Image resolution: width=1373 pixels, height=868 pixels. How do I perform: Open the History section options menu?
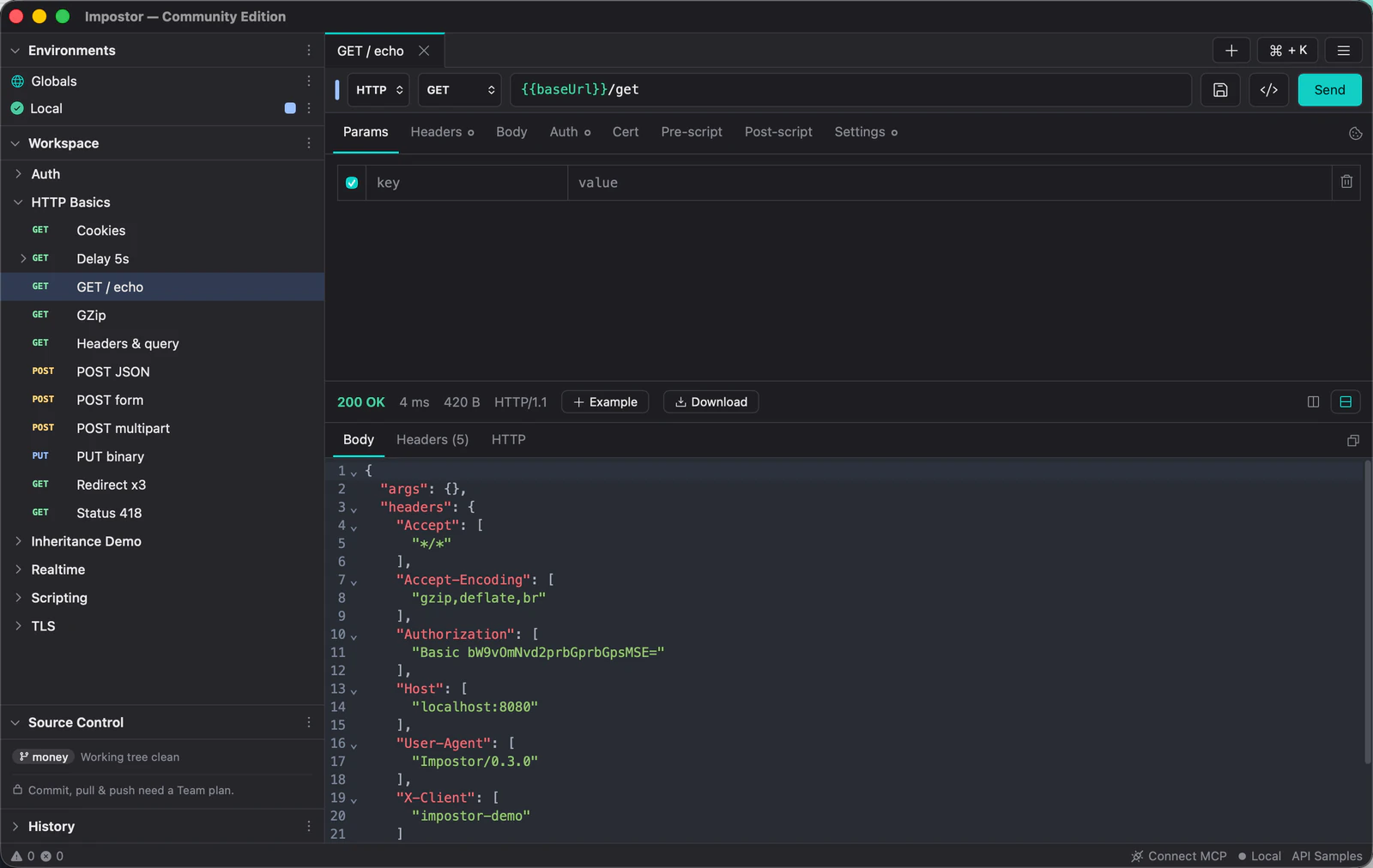[309, 826]
